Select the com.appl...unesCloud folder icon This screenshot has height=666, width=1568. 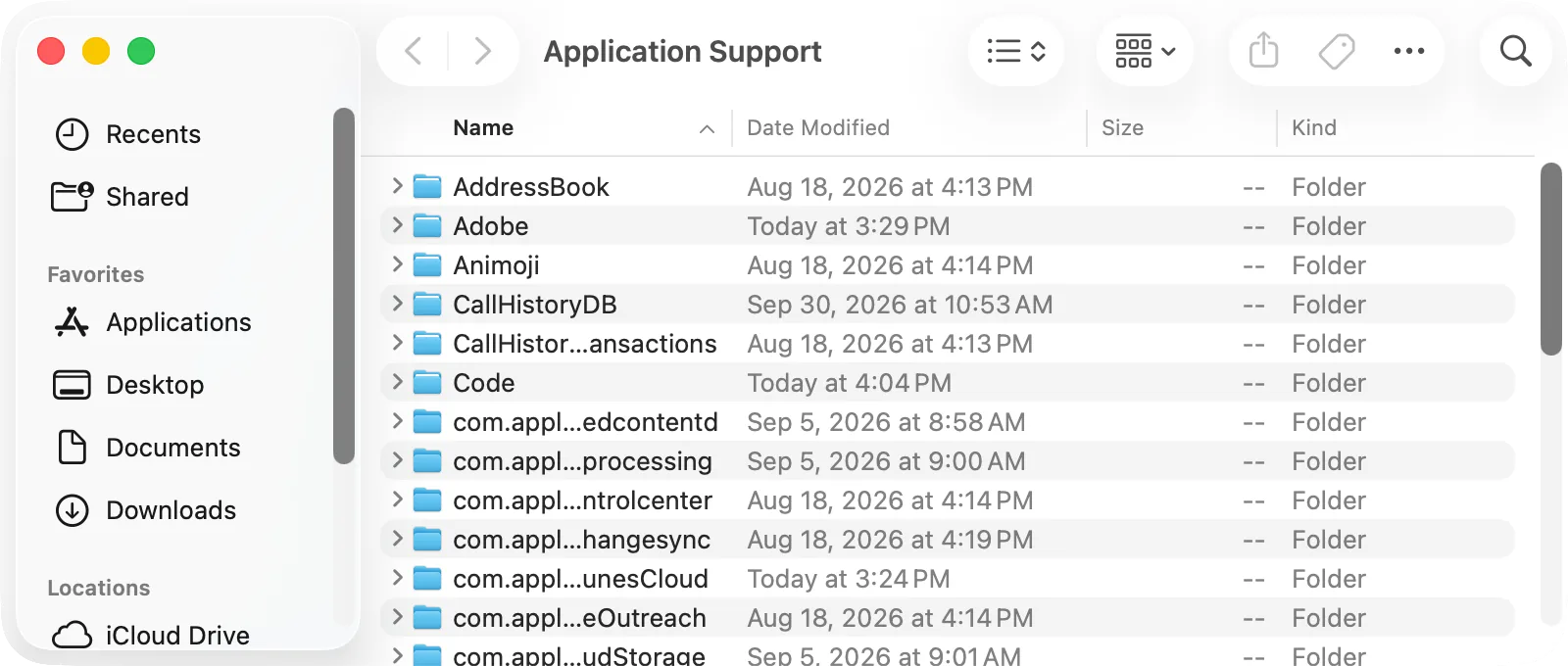[x=427, y=578]
